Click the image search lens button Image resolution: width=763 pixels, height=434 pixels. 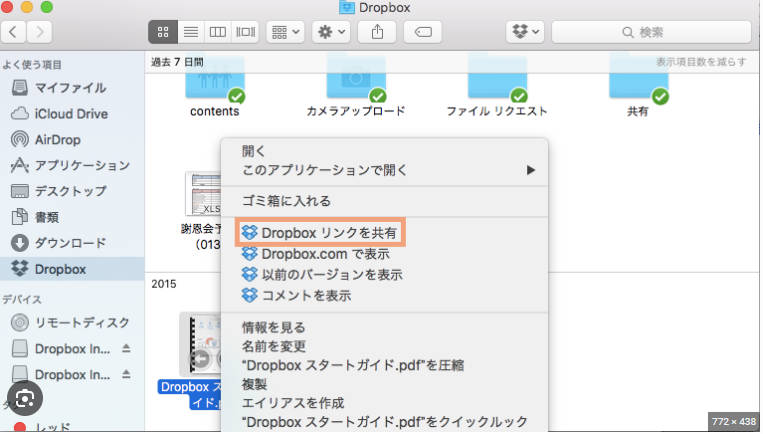24,399
